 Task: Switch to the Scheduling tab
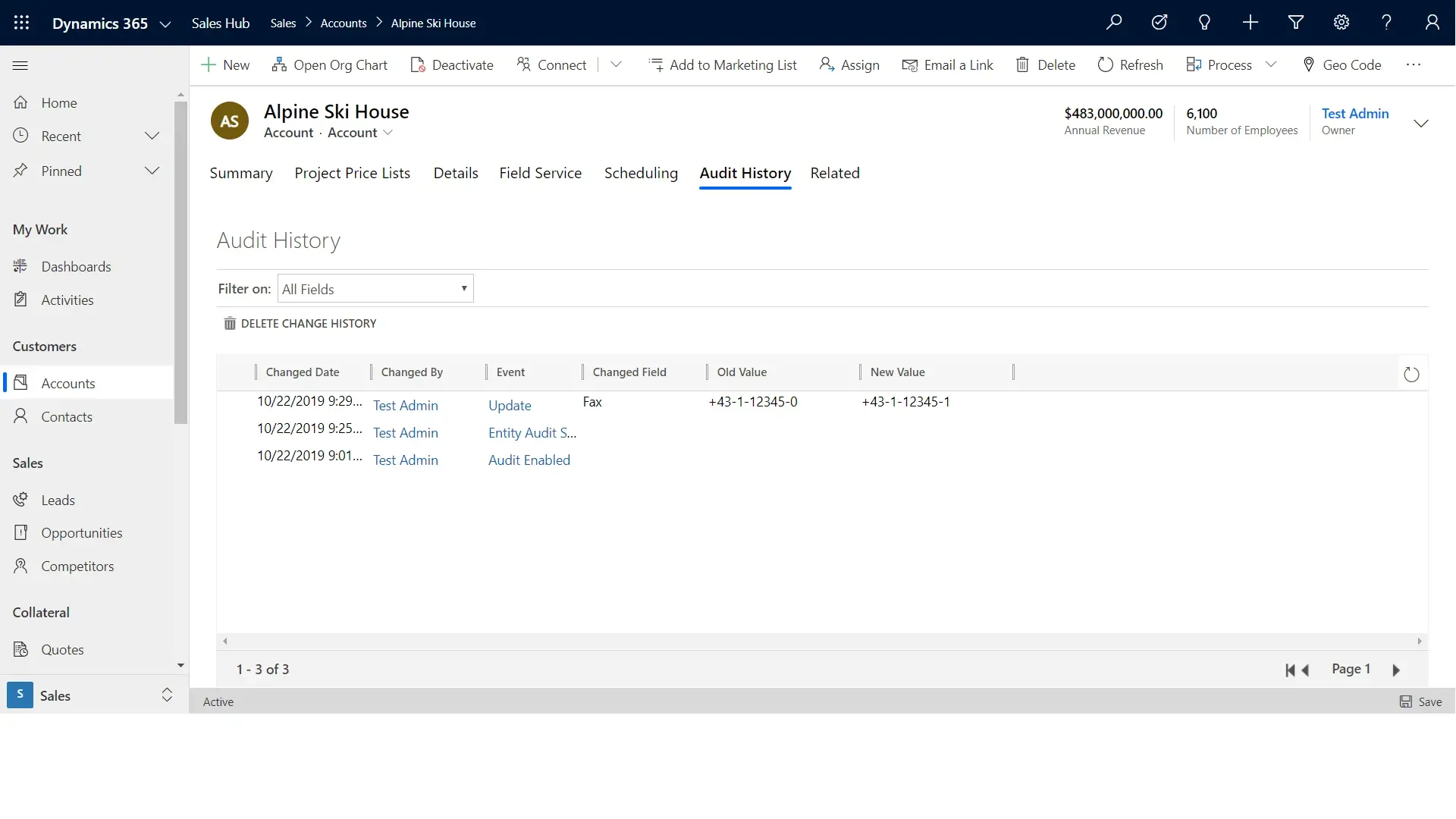(641, 173)
